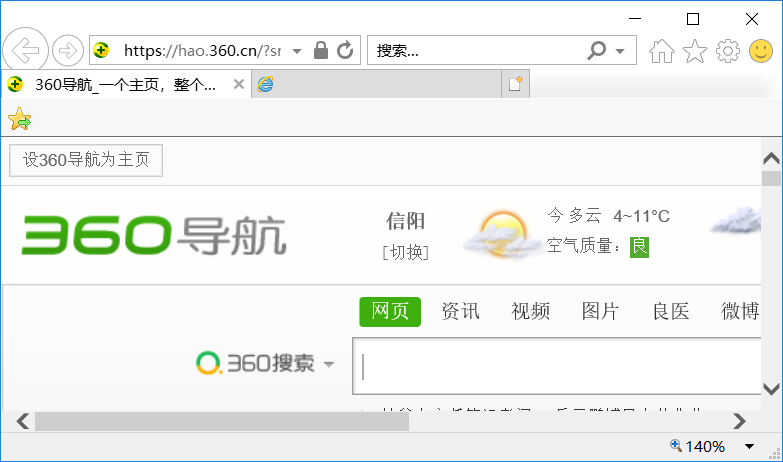783x462 pixels.
Task: Open search provider dropdown arrow beside magnifier
Action: tap(620, 50)
